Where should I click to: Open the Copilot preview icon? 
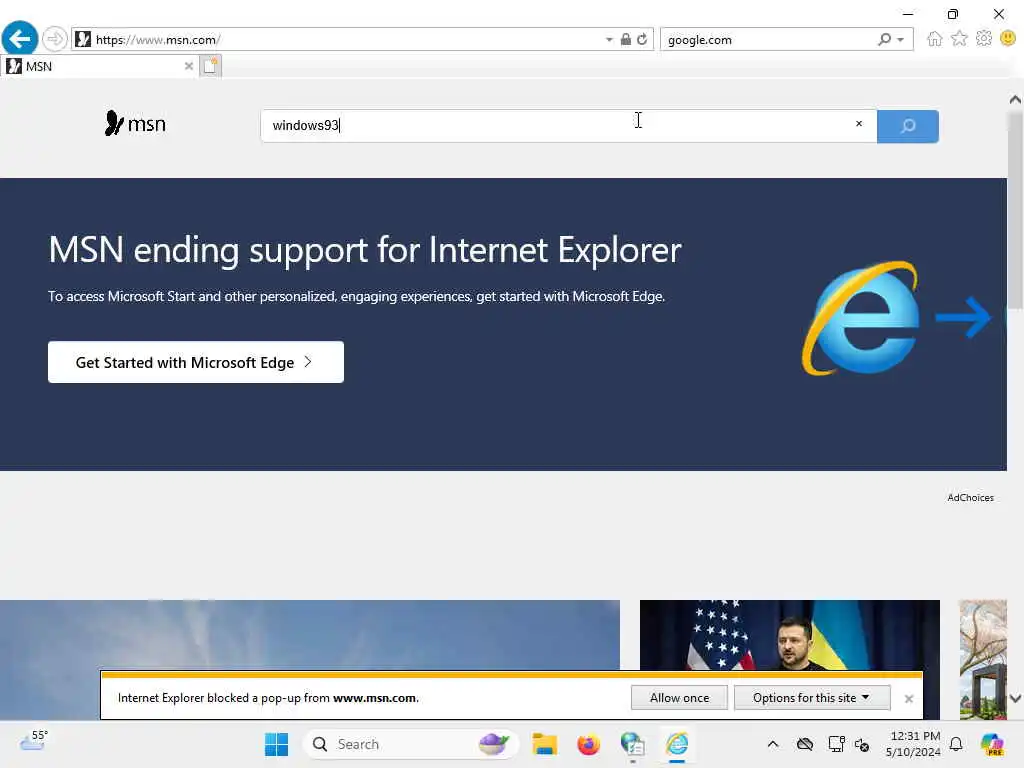coord(992,744)
